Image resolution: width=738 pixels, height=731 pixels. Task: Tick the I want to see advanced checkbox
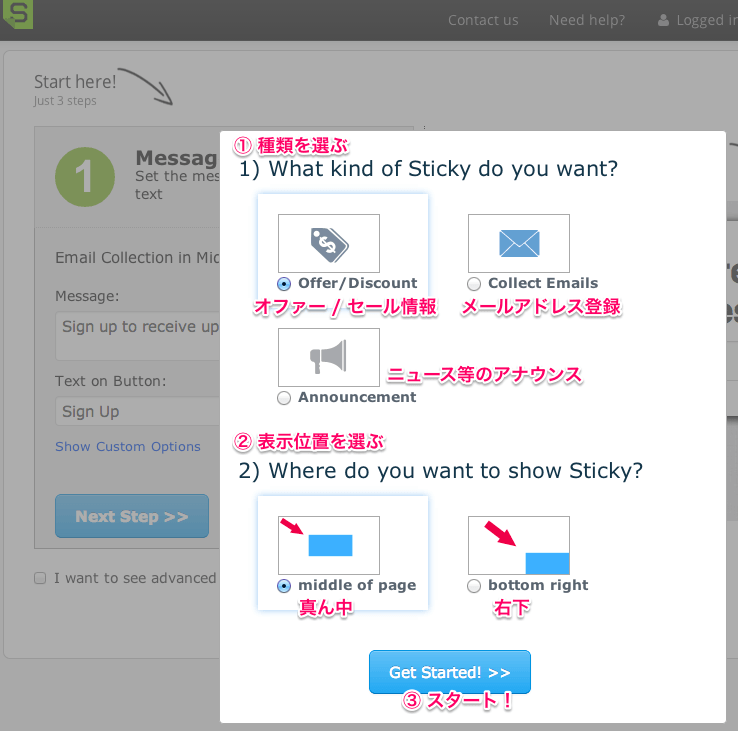click(40, 578)
